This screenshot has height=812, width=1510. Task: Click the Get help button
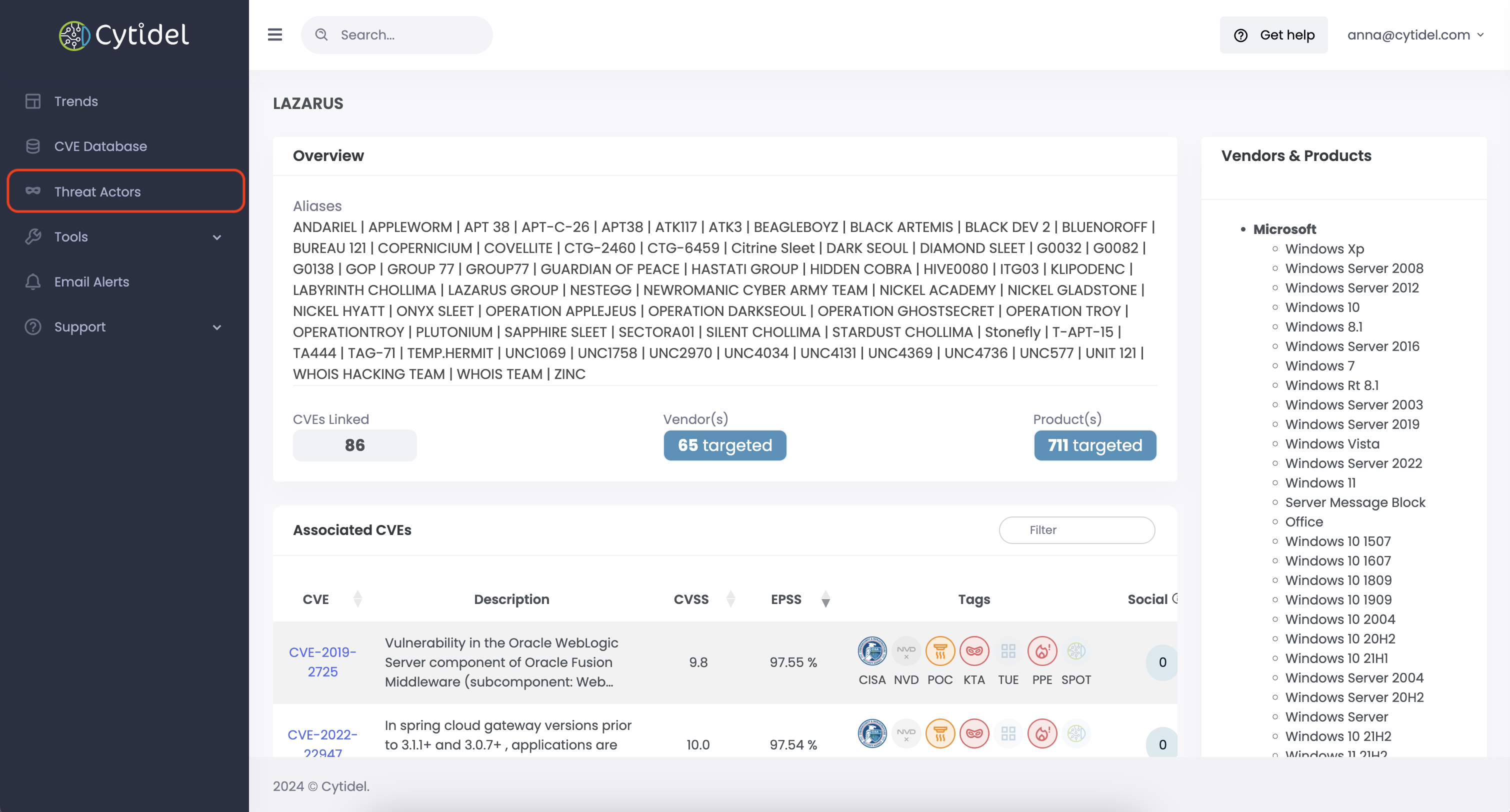tap(1273, 35)
